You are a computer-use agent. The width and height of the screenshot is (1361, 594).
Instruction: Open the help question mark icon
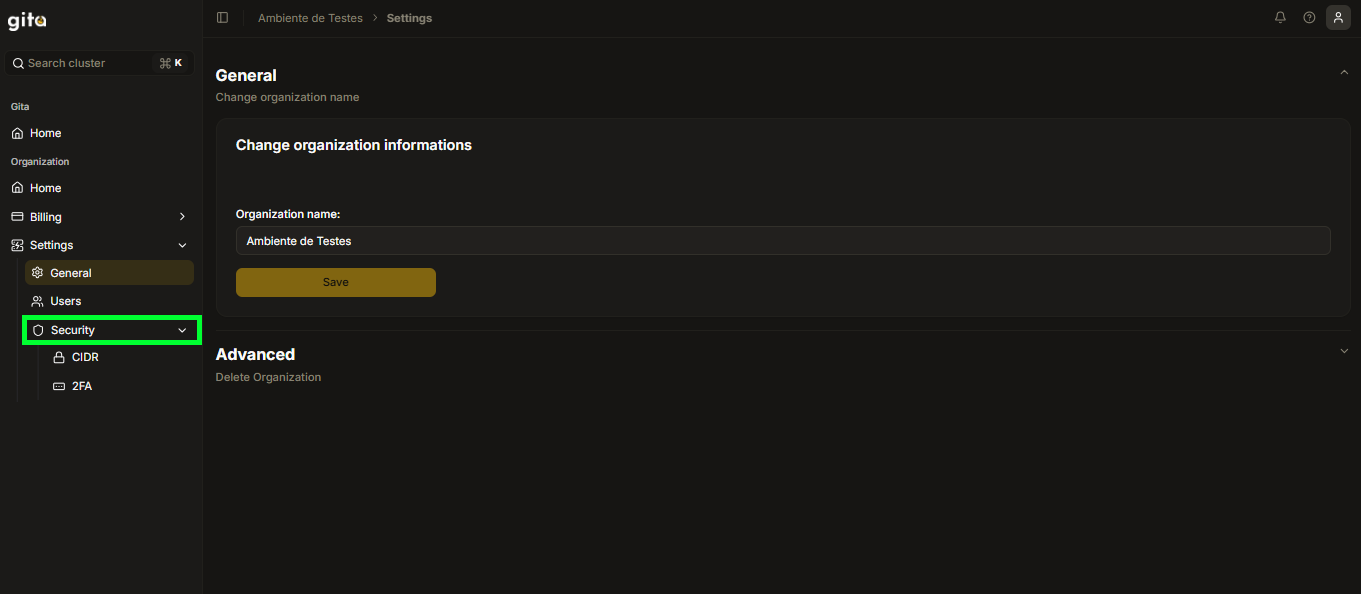(1309, 18)
